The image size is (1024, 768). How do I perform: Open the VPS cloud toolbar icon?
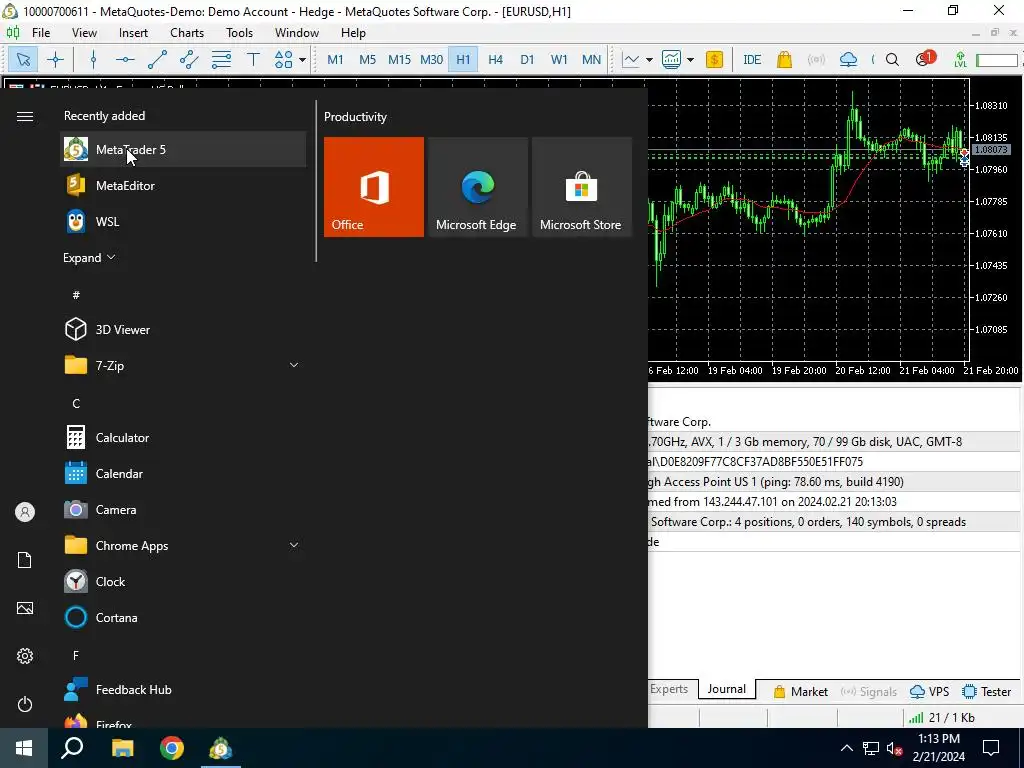point(848,59)
